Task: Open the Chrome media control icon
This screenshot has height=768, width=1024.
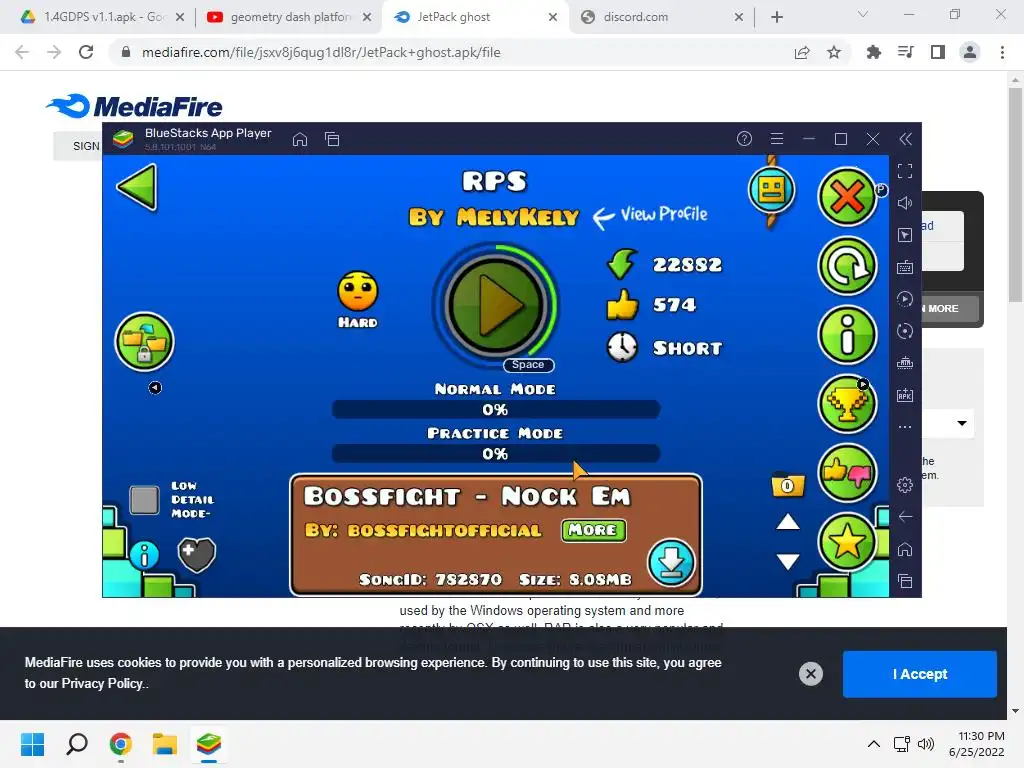Action: coord(906,52)
